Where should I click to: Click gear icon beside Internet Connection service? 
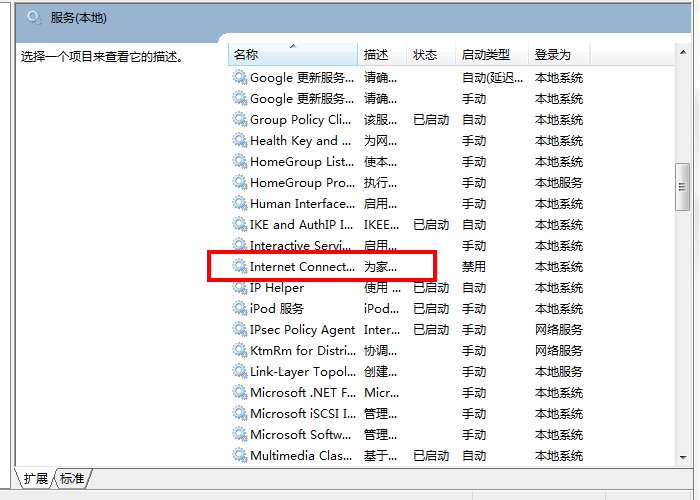240,267
